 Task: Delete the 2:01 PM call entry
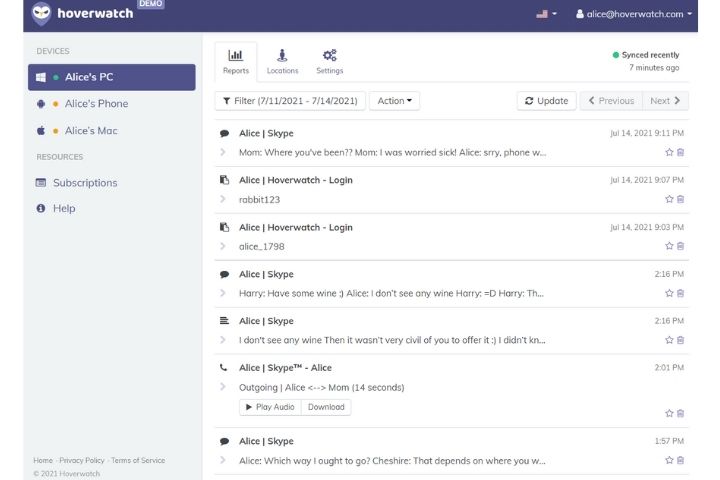pyautogui.click(x=681, y=413)
